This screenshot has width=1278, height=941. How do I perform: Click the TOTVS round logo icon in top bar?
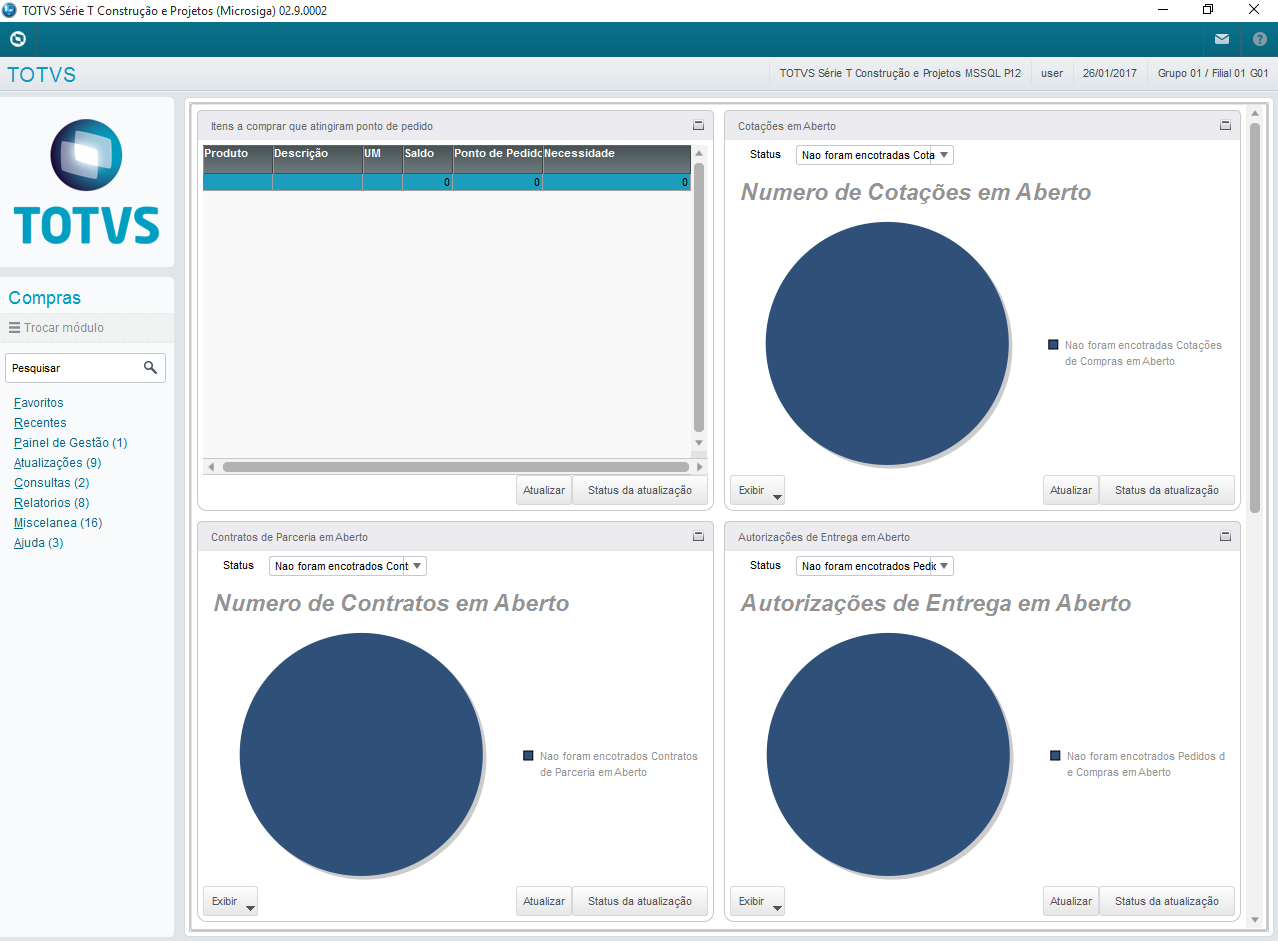(x=17, y=39)
